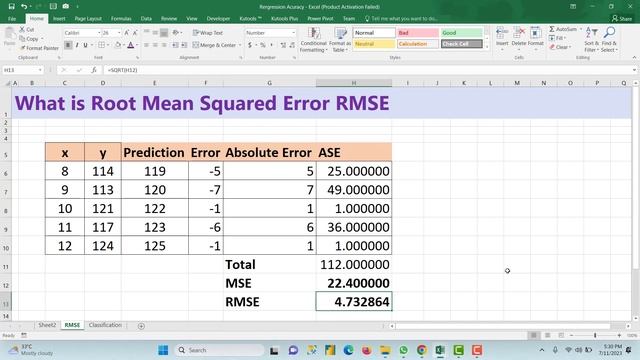Click the insert function fx button
This screenshot has width=640, height=360.
(x=94, y=70)
